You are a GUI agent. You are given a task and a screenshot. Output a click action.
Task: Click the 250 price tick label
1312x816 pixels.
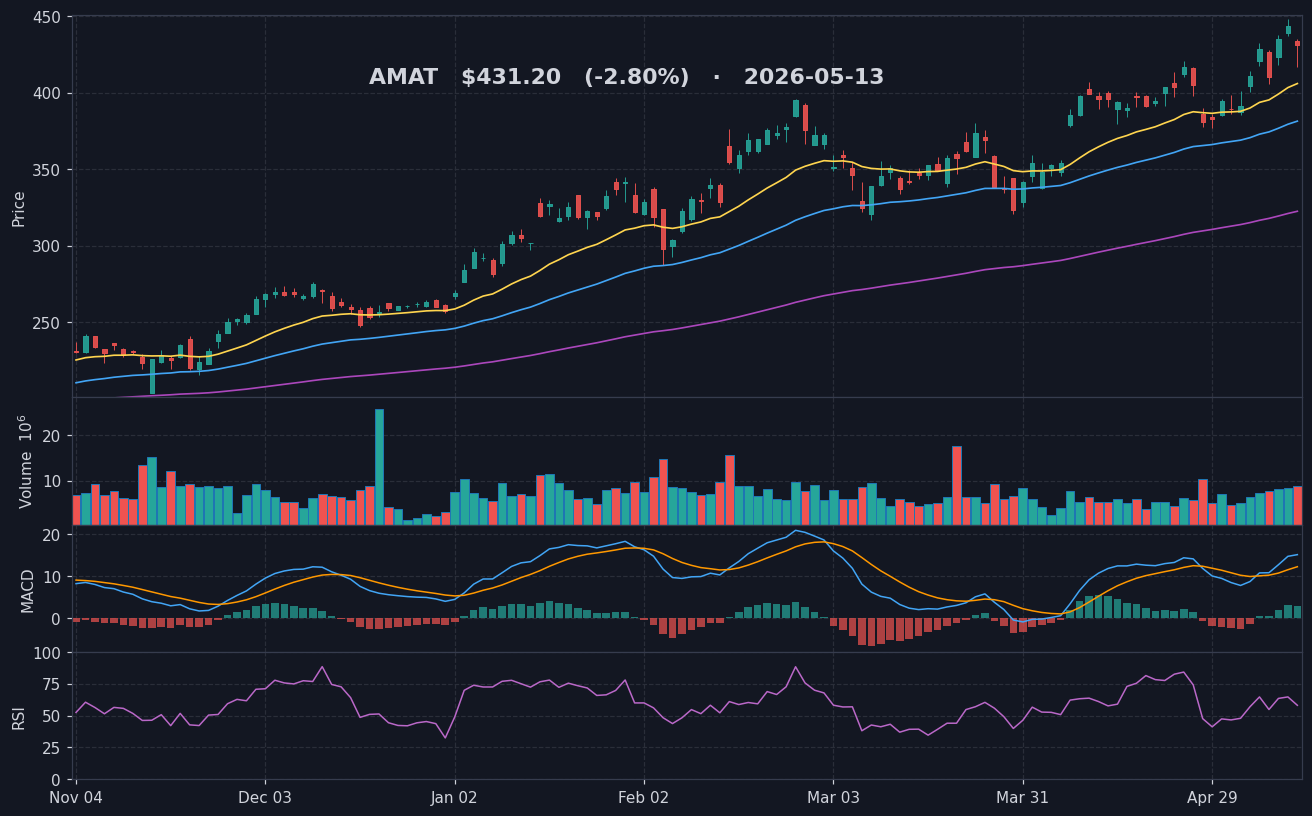pyautogui.click(x=48, y=323)
